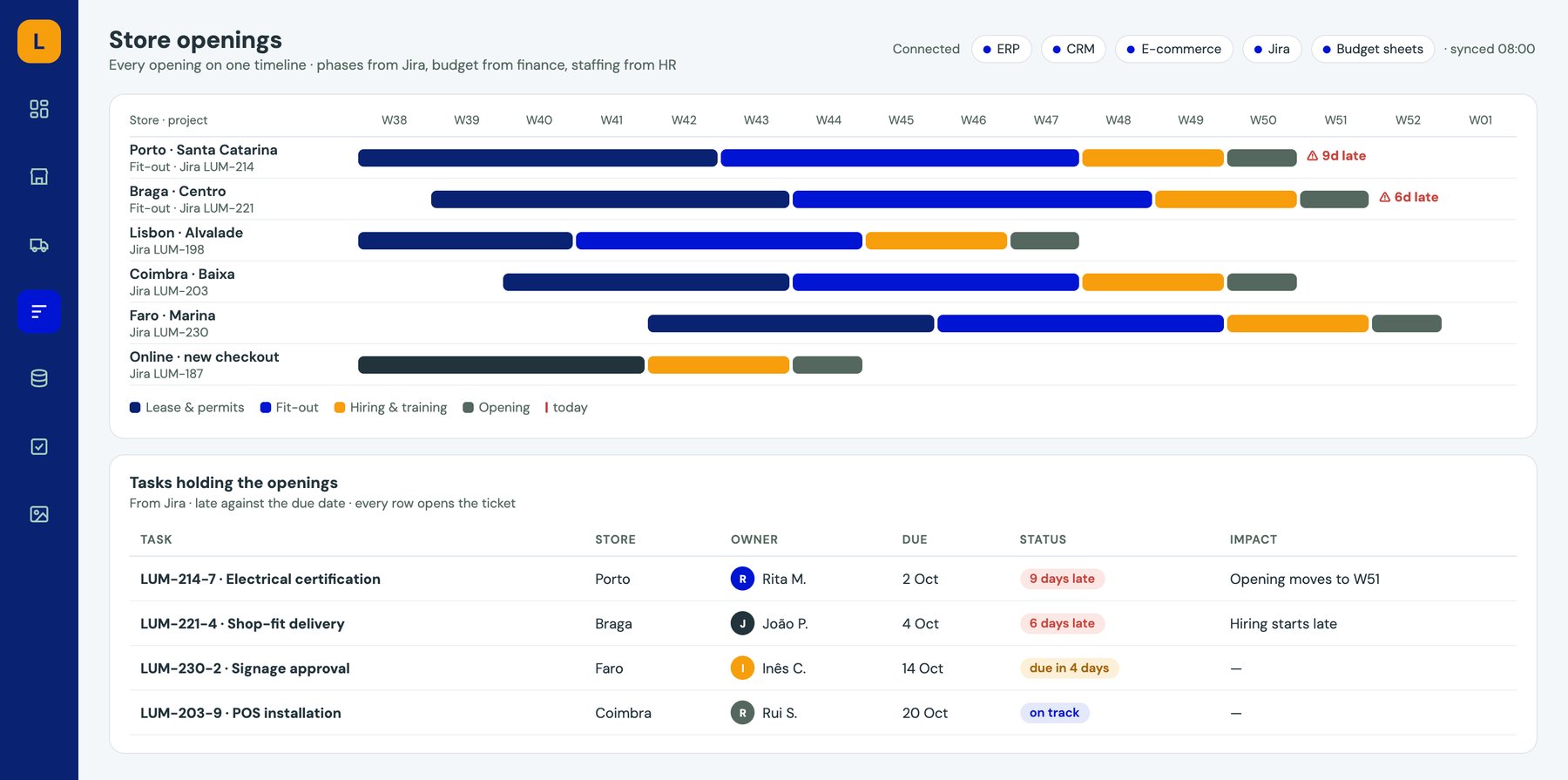Image resolution: width=1568 pixels, height=780 pixels.
Task: Click Rita M.'s avatar
Action: (742, 579)
